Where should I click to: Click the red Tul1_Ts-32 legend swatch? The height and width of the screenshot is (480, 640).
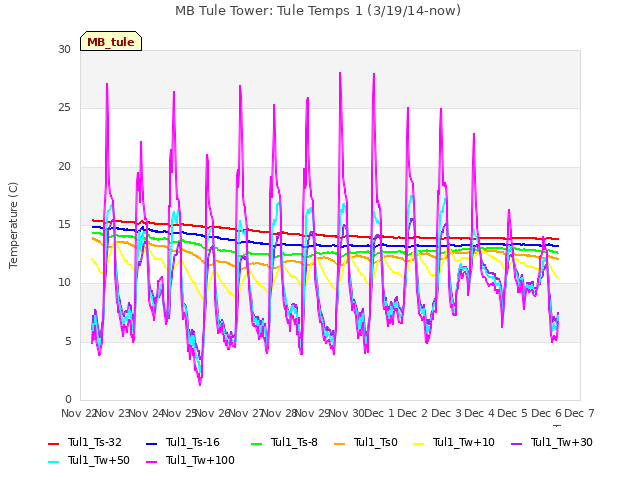pyautogui.click(x=54, y=443)
